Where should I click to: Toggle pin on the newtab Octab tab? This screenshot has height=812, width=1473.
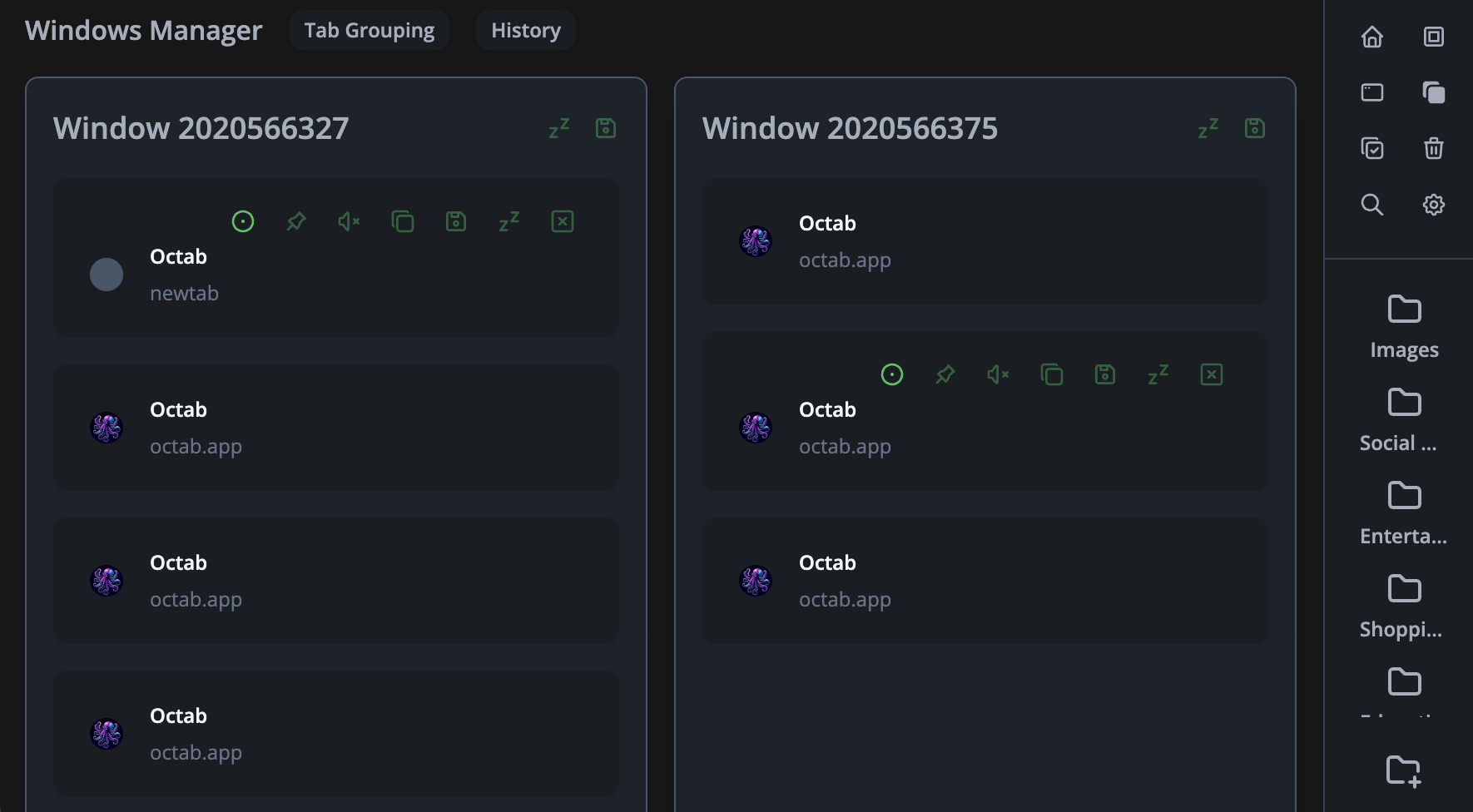point(296,221)
